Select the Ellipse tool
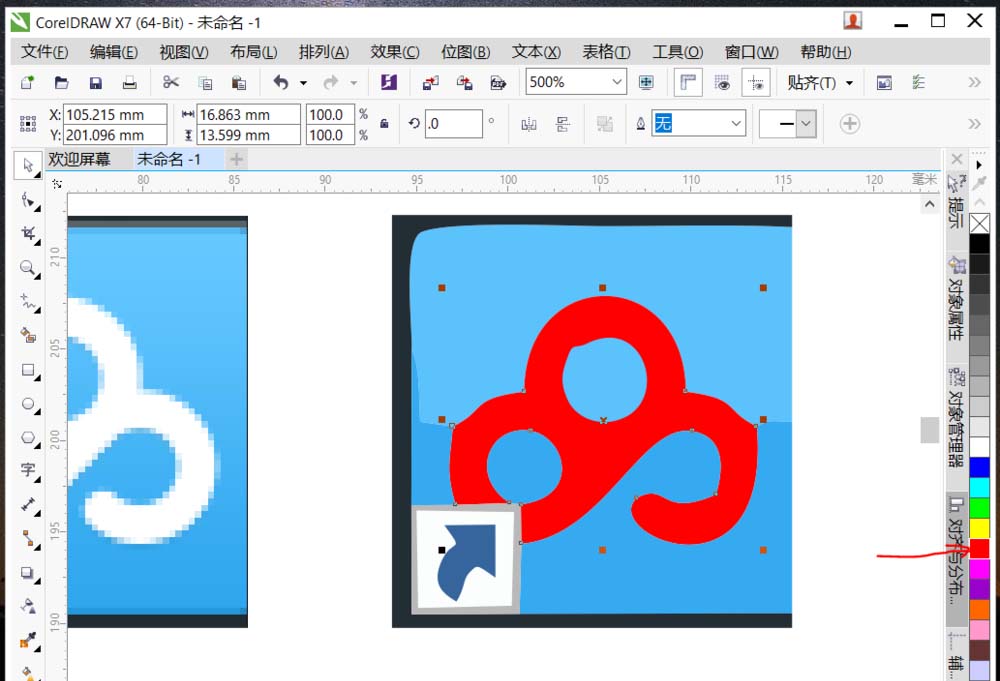 tap(27, 404)
